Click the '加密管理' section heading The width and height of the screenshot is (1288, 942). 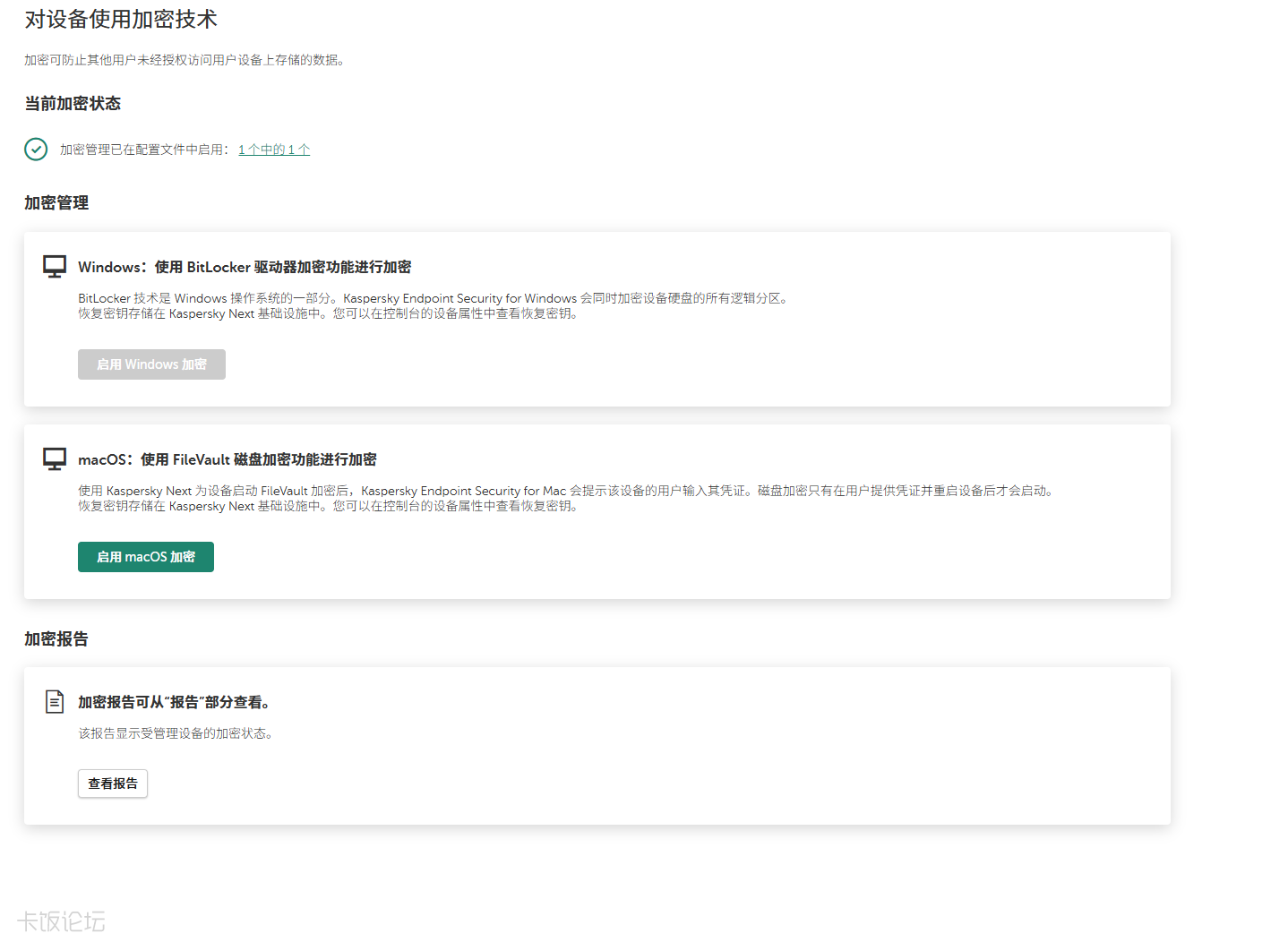click(x=56, y=202)
